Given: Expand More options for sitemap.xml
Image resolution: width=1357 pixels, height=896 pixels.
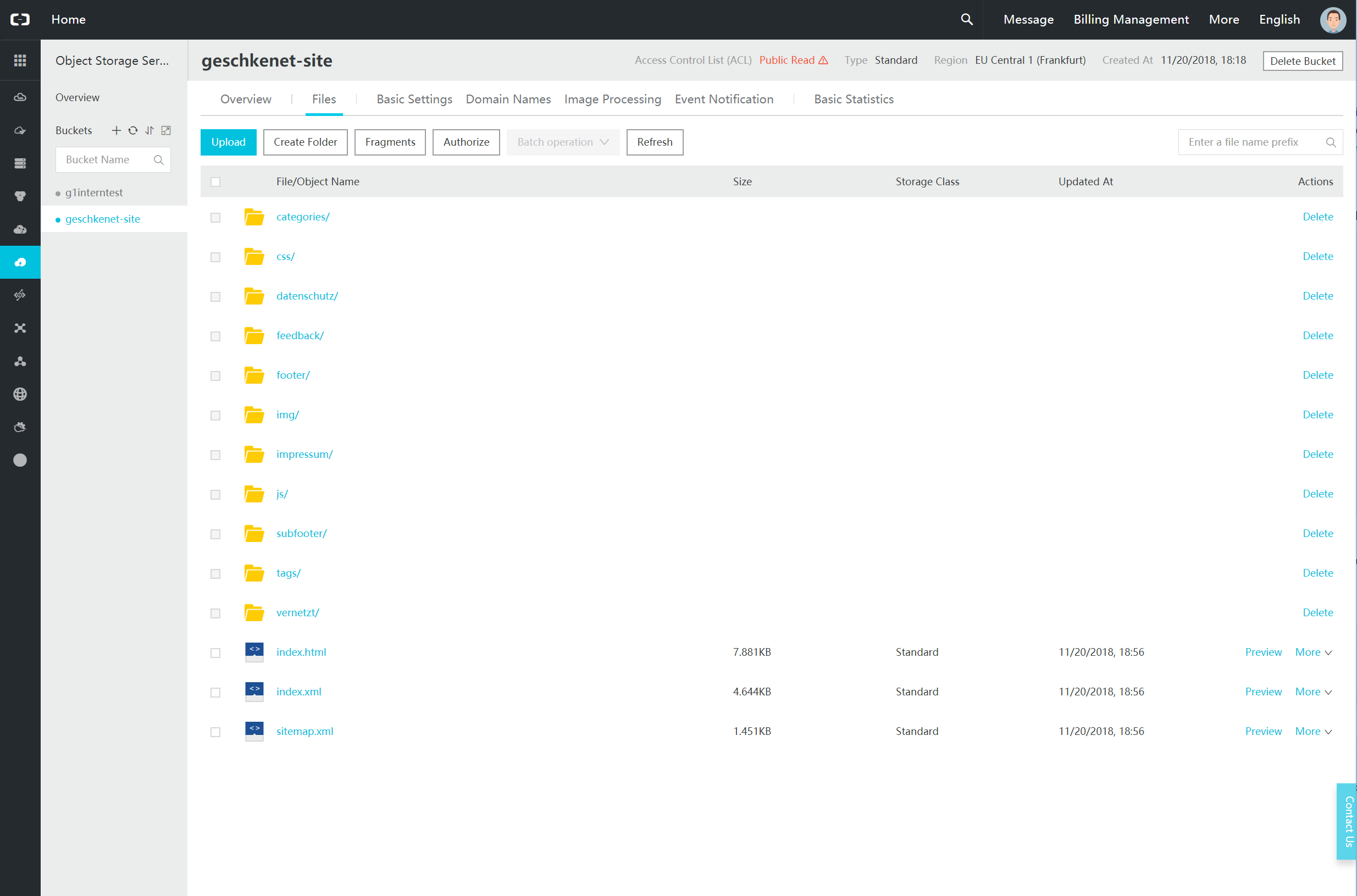Looking at the screenshot, I should pyautogui.click(x=1314, y=731).
